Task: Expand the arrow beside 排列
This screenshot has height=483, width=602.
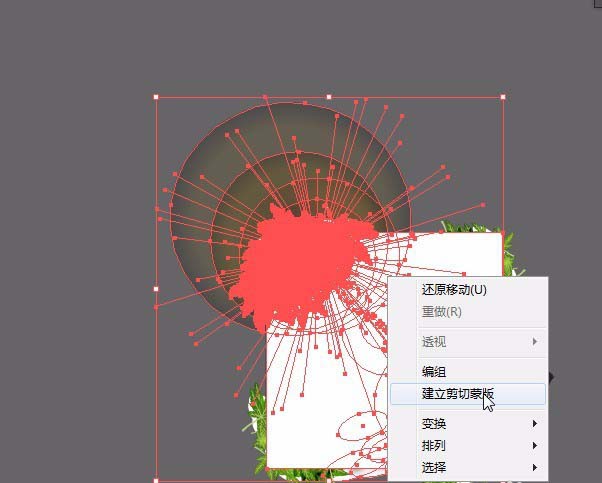Action: [x=535, y=445]
